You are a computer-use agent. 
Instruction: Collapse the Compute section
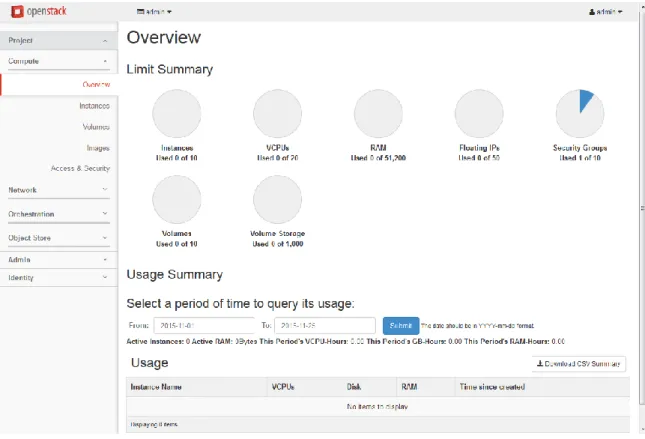click(59, 61)
